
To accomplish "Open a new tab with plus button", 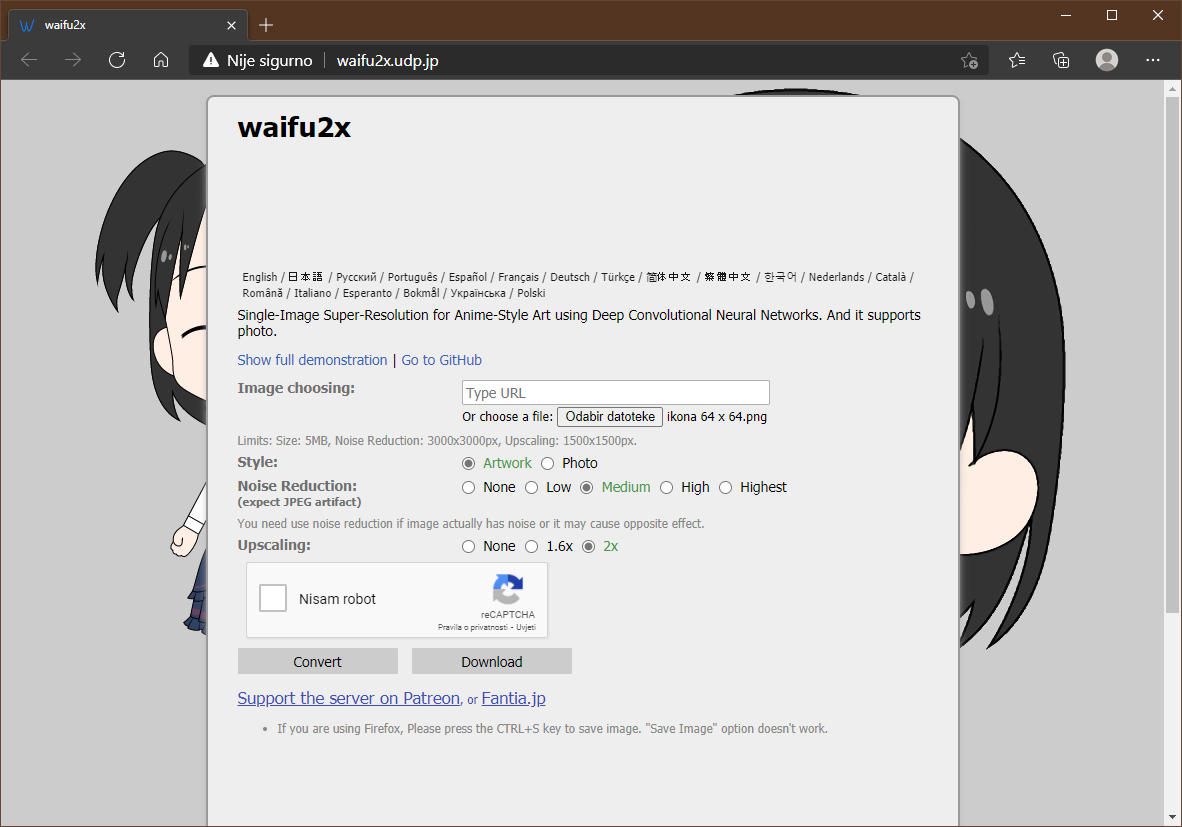I will [x=265, y=25].
